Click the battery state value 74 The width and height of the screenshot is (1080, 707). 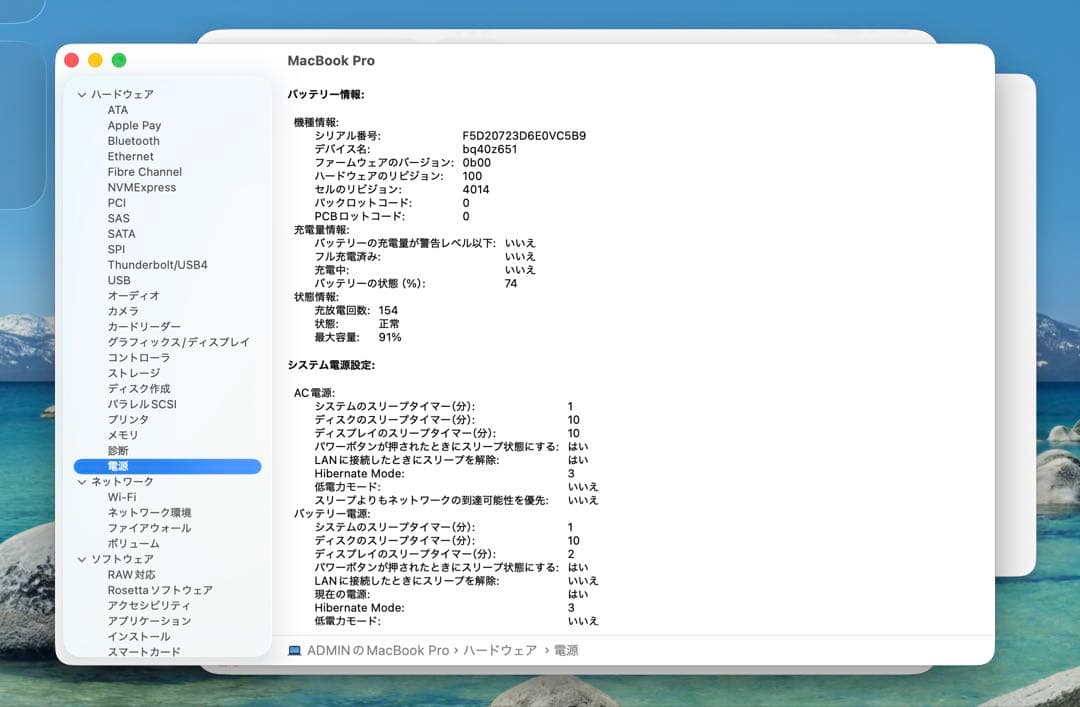click(x=510, y=283)
